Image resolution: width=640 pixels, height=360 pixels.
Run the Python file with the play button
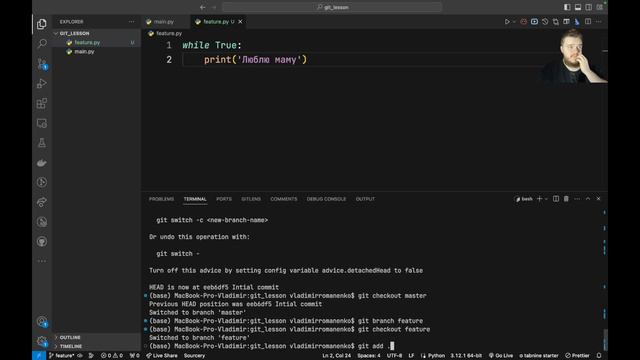click(507, 22)
